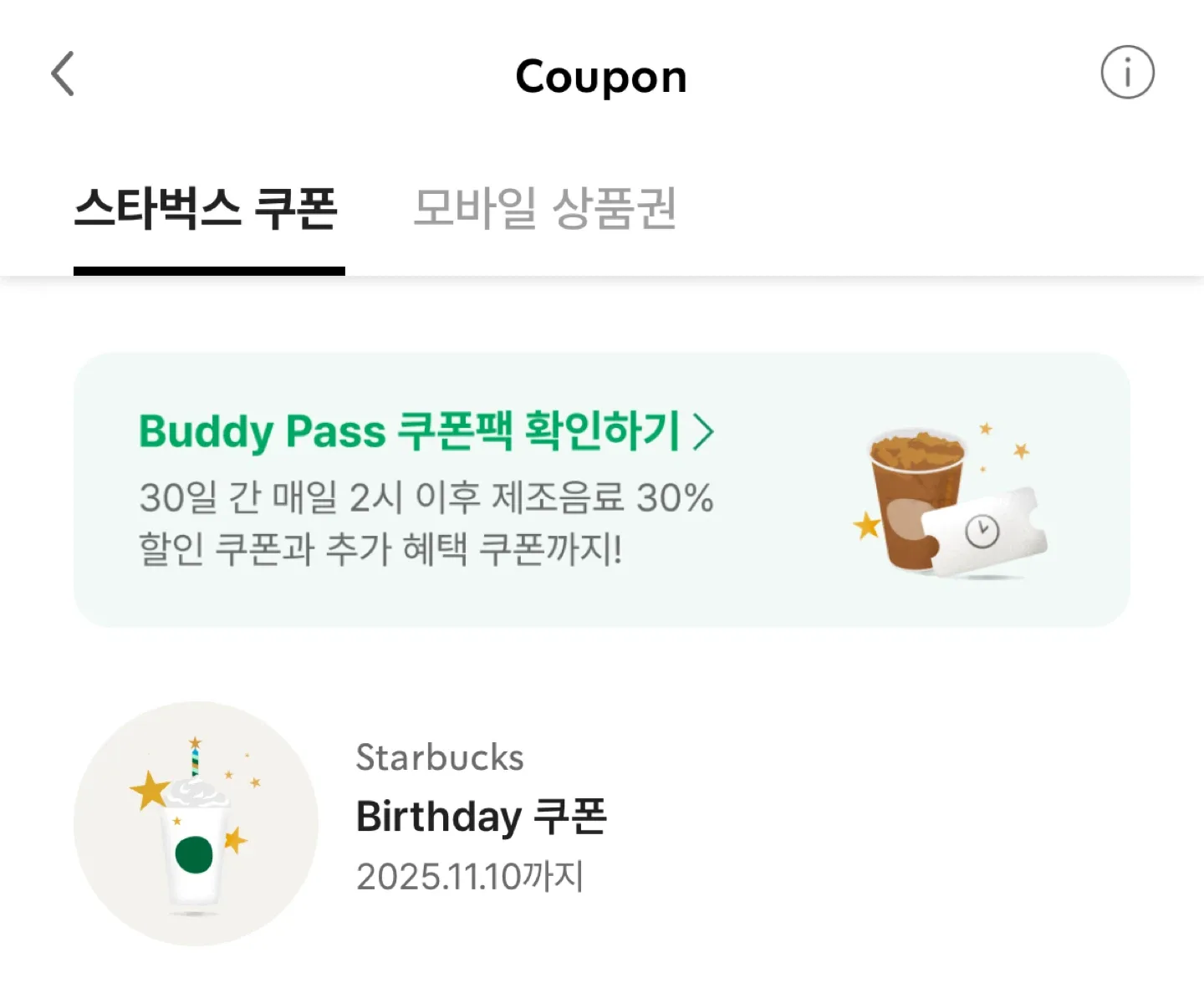This screenshot has height=988, width=1204.
Task: Click the chevron after 확인하기
Action: pyautogui.click(x=704, y=433)
